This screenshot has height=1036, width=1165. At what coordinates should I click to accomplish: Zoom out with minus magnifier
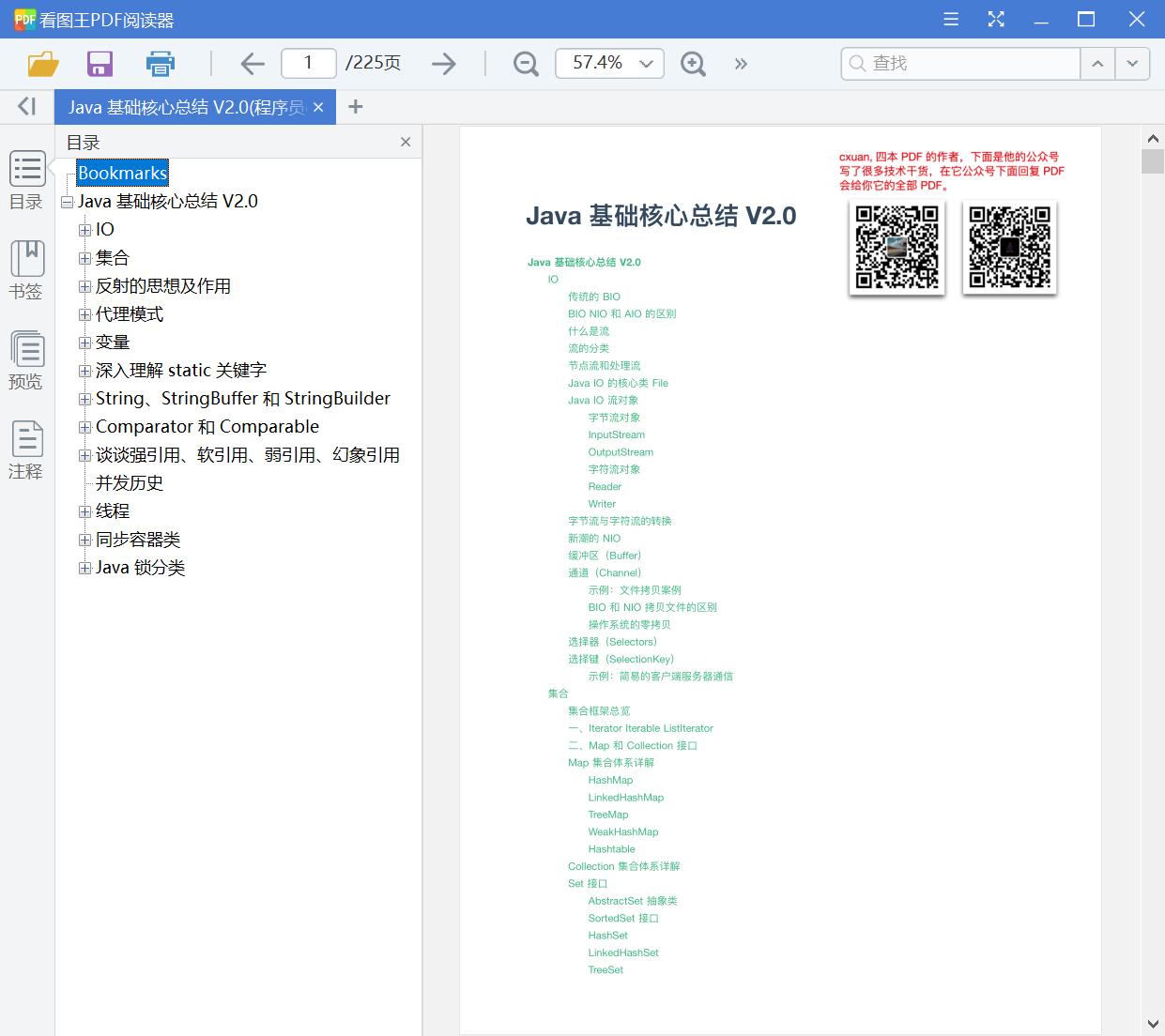point(526,64)
